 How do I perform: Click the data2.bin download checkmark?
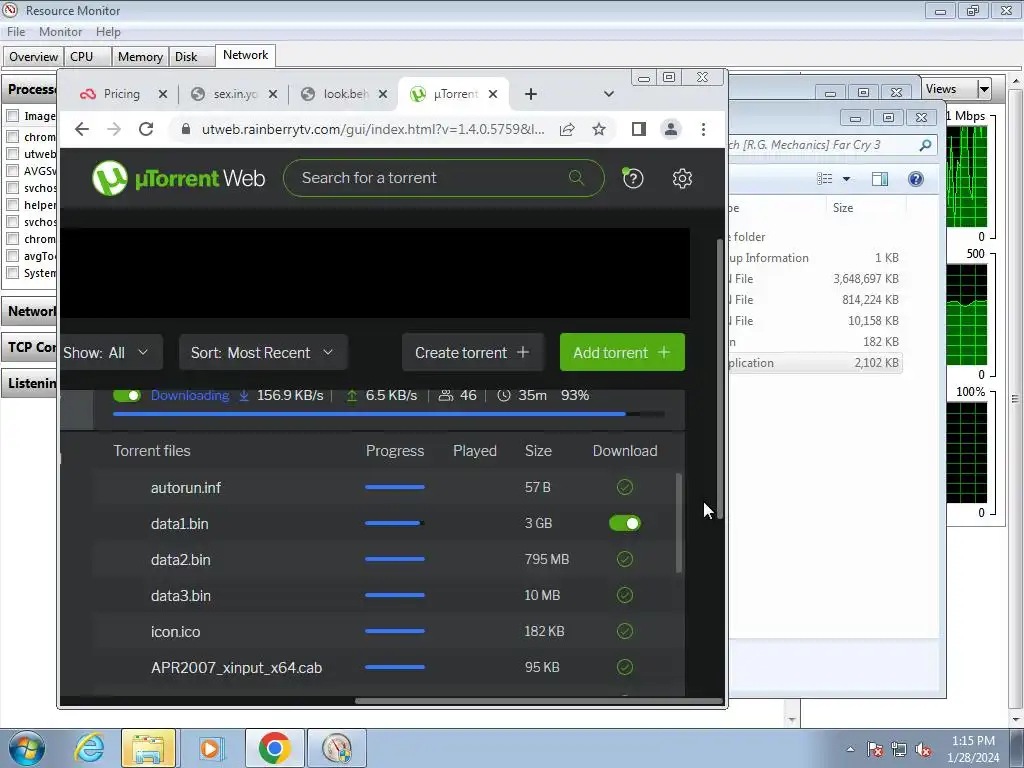[625, 559]
